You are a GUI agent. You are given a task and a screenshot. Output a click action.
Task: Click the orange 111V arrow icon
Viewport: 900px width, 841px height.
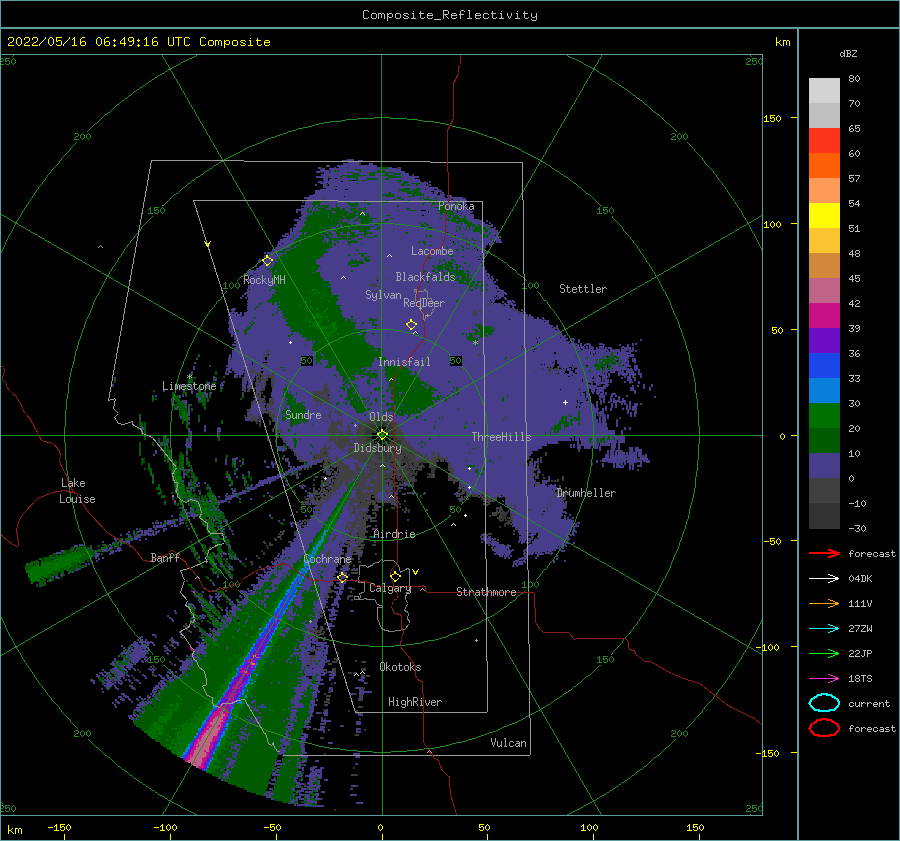tap(824, 603)
